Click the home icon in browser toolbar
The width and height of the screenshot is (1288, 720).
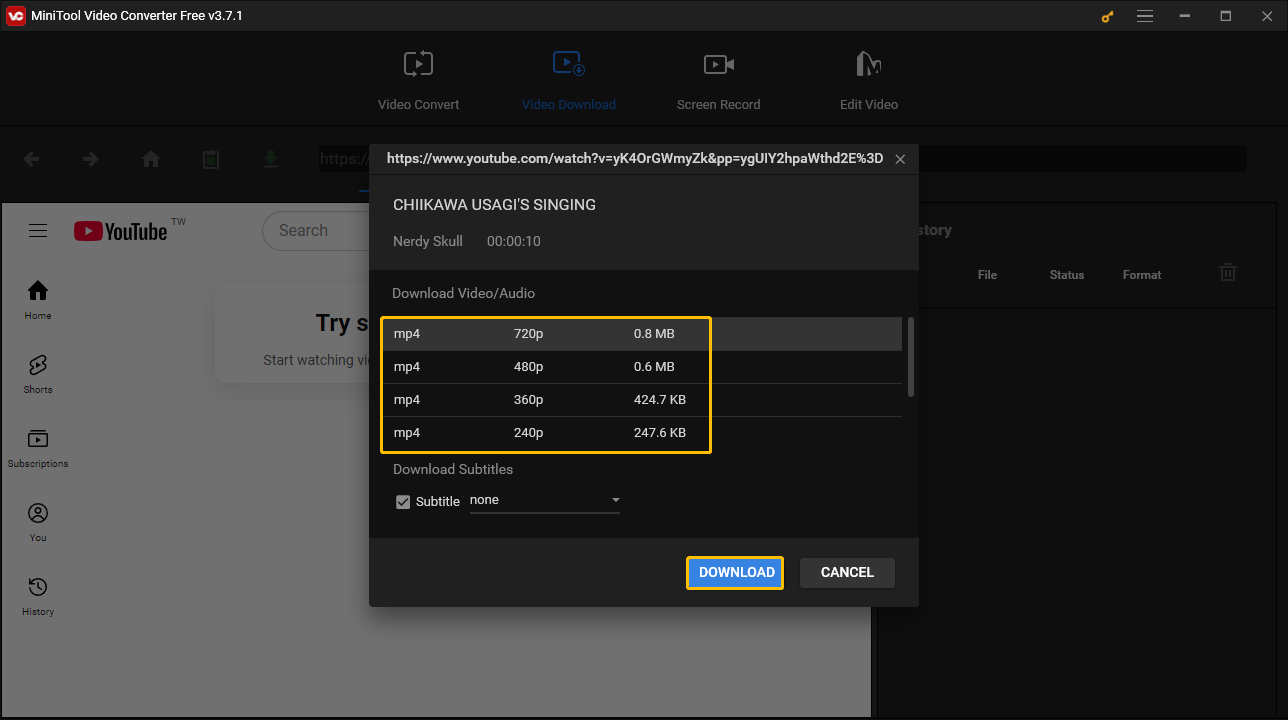click(x=151, y=159)
